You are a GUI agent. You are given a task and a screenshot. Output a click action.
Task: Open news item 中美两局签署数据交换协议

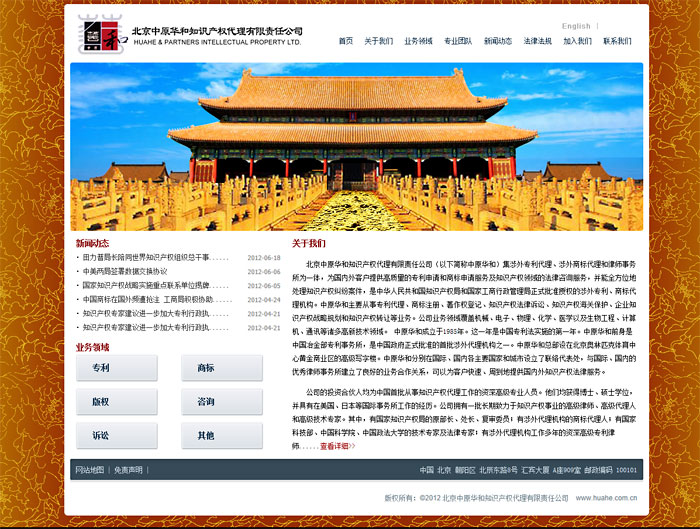coord(125,271)
